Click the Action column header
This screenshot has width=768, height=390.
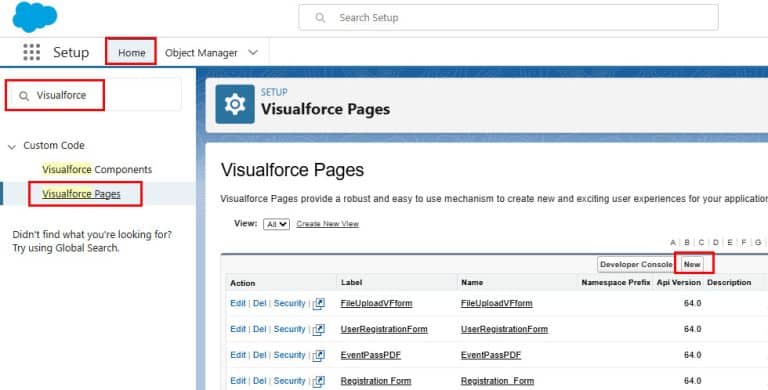pos(242,283)
